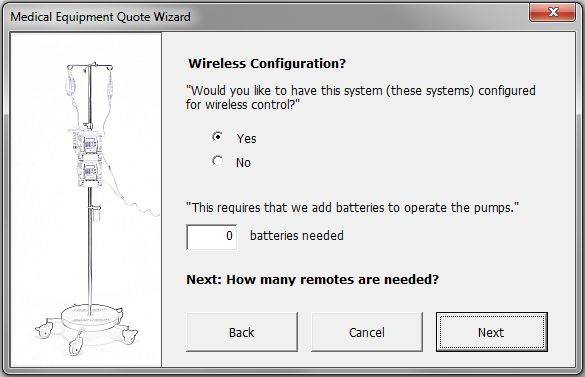This screenshot has width=585, height=377.
Task: Go to the previous step with Back
Action: point(242,332)
